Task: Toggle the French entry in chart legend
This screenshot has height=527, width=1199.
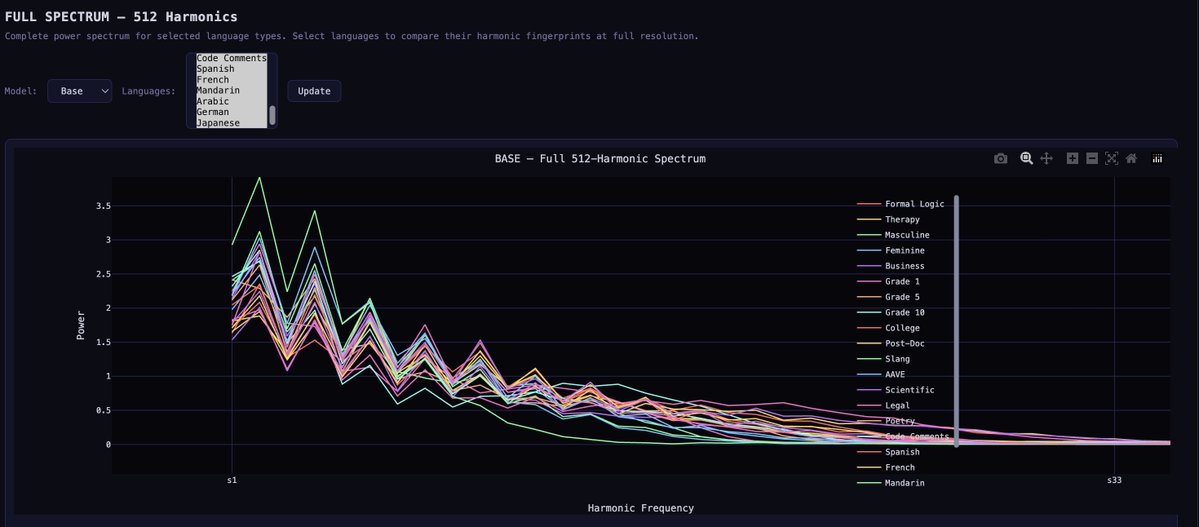Action: click(x=886, y=467)
